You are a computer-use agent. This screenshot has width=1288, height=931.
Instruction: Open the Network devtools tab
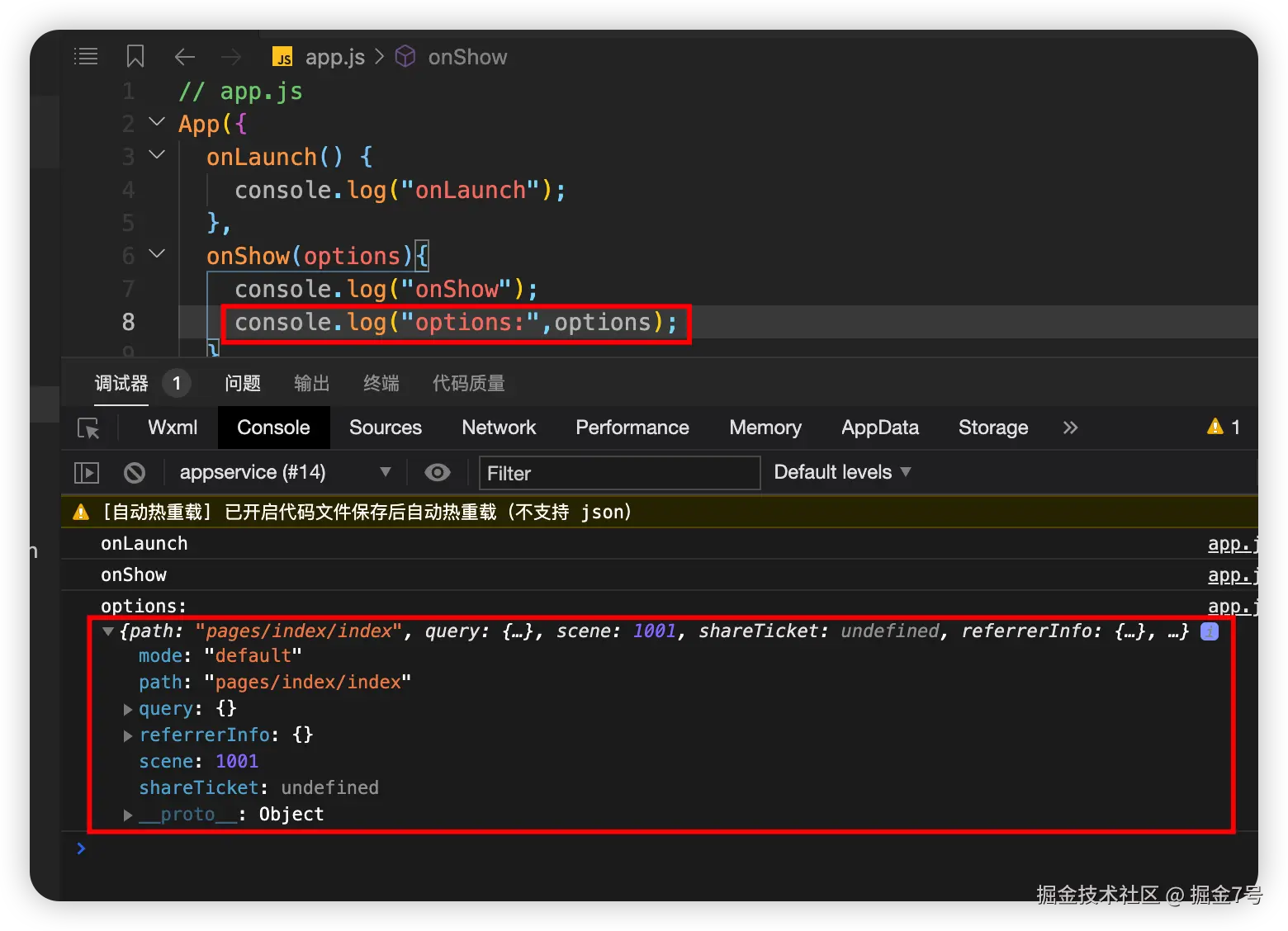499,428
